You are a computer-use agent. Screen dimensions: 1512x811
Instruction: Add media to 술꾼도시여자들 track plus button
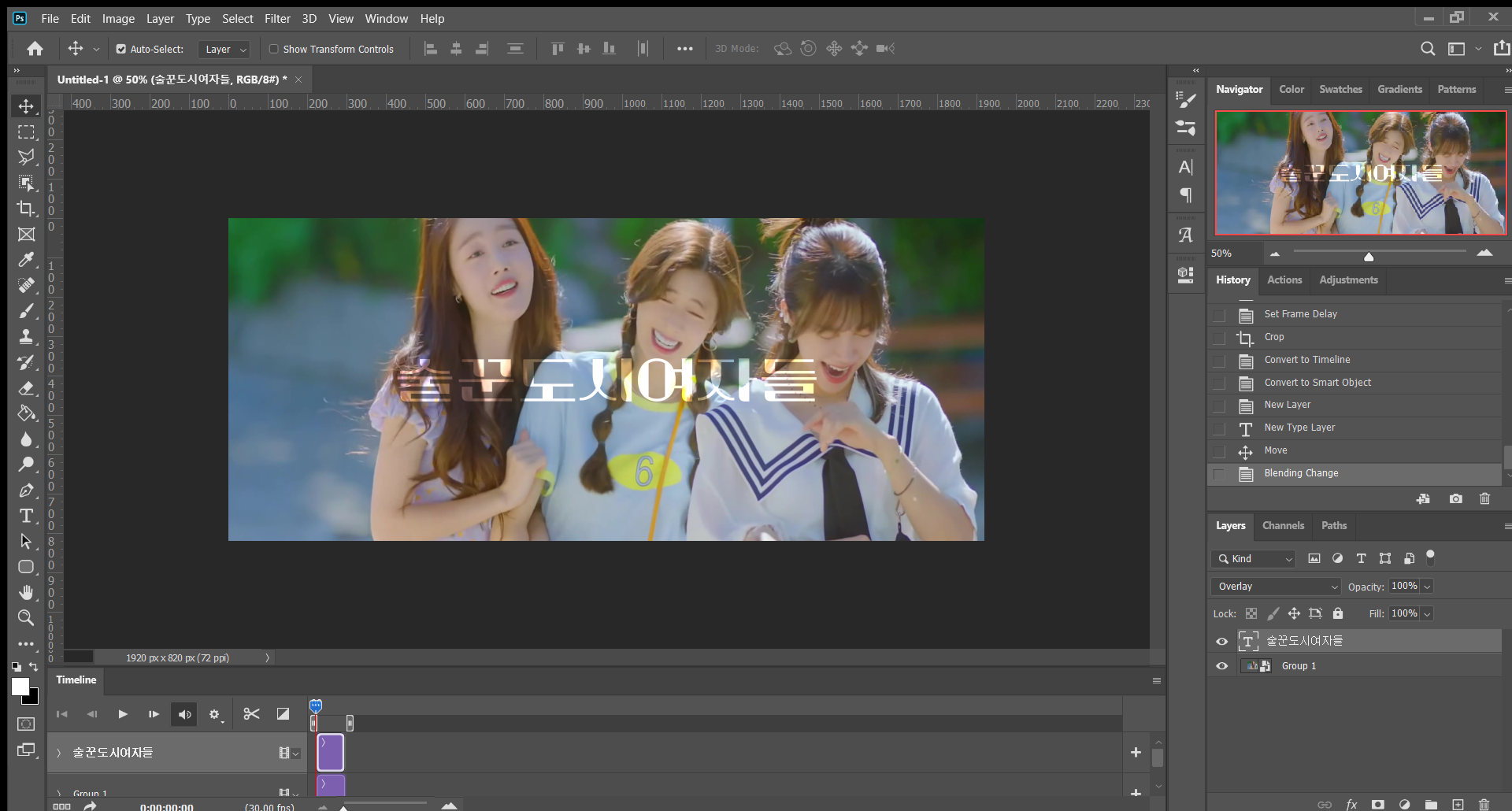click(x=1136, y=753)
